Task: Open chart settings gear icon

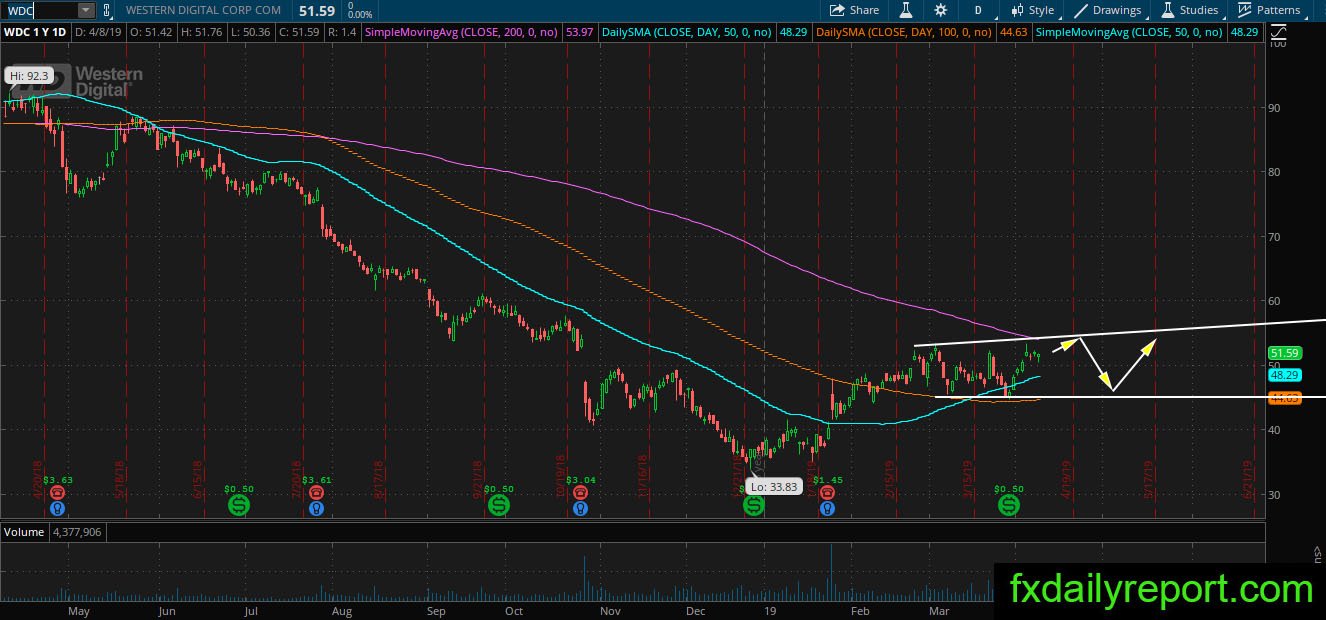Action: point(940,10)
